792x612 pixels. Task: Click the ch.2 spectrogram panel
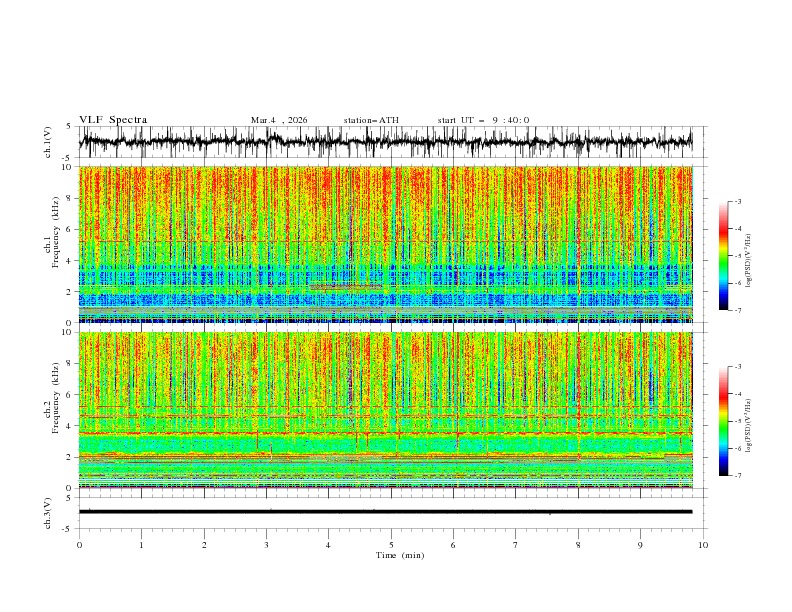[385, 410]
